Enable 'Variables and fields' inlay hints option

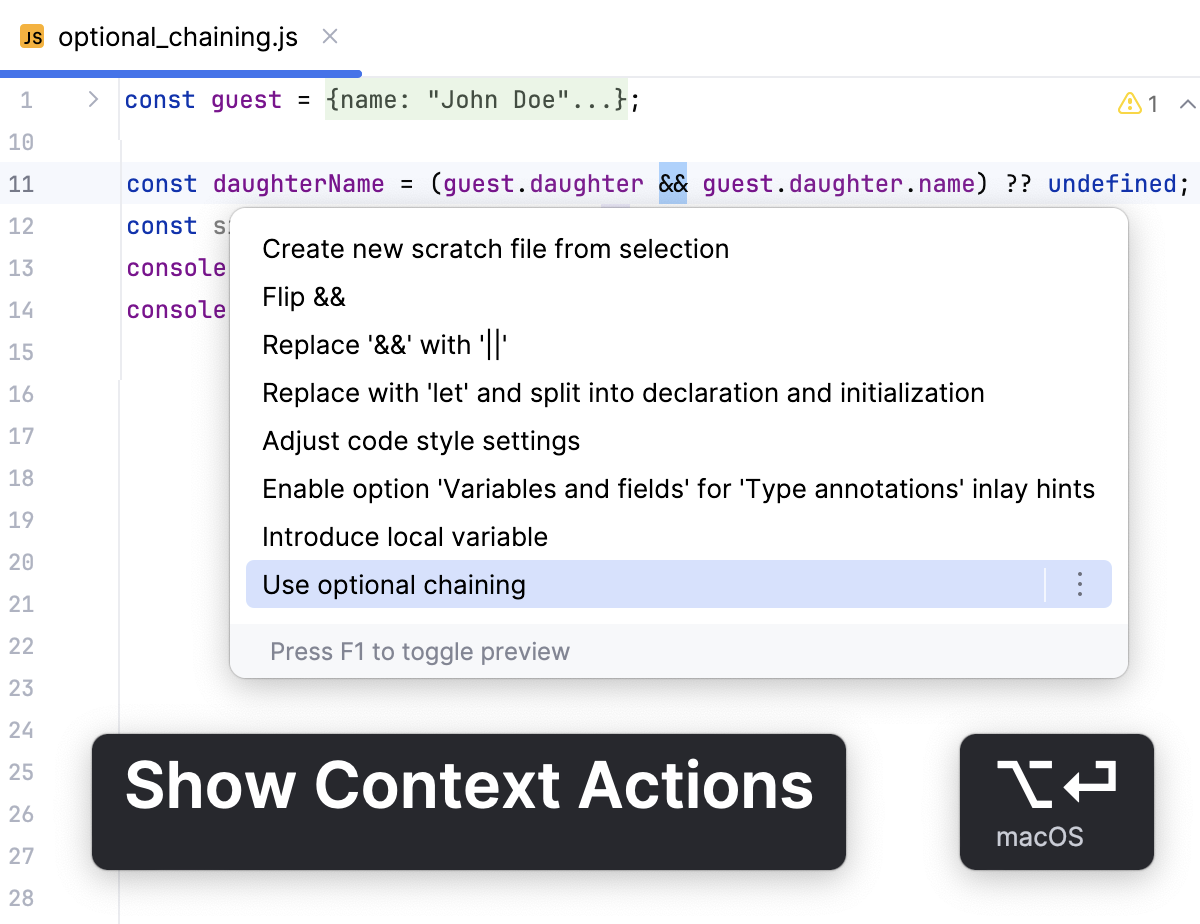click(678, 488)
